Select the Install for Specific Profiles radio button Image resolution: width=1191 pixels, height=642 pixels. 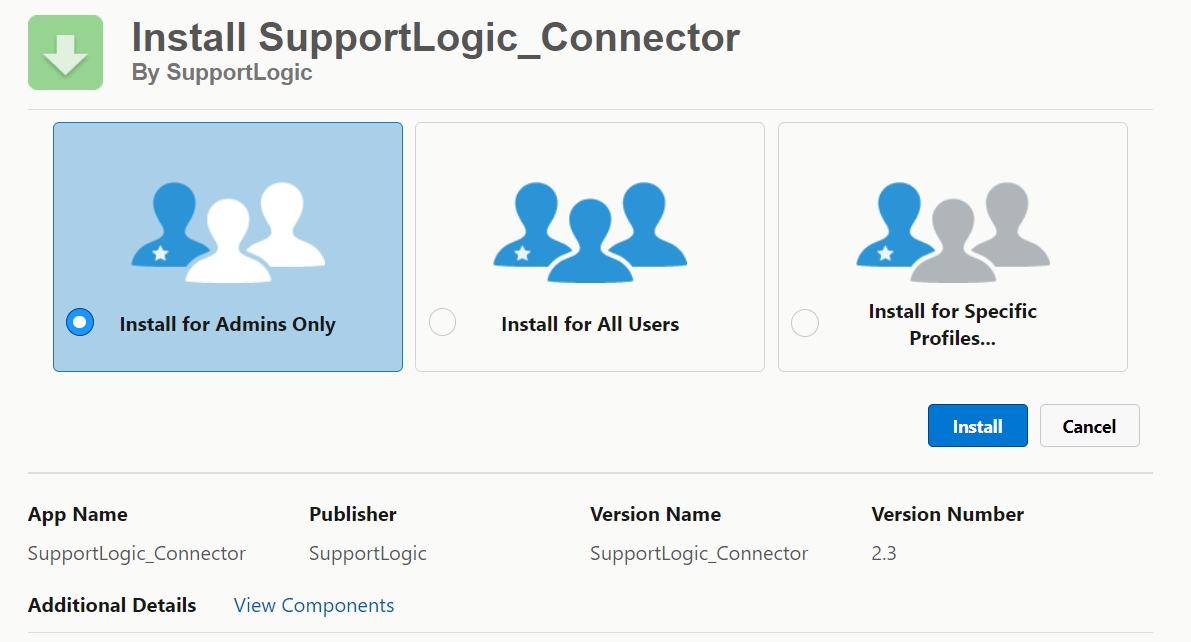[x=804, y=323]
